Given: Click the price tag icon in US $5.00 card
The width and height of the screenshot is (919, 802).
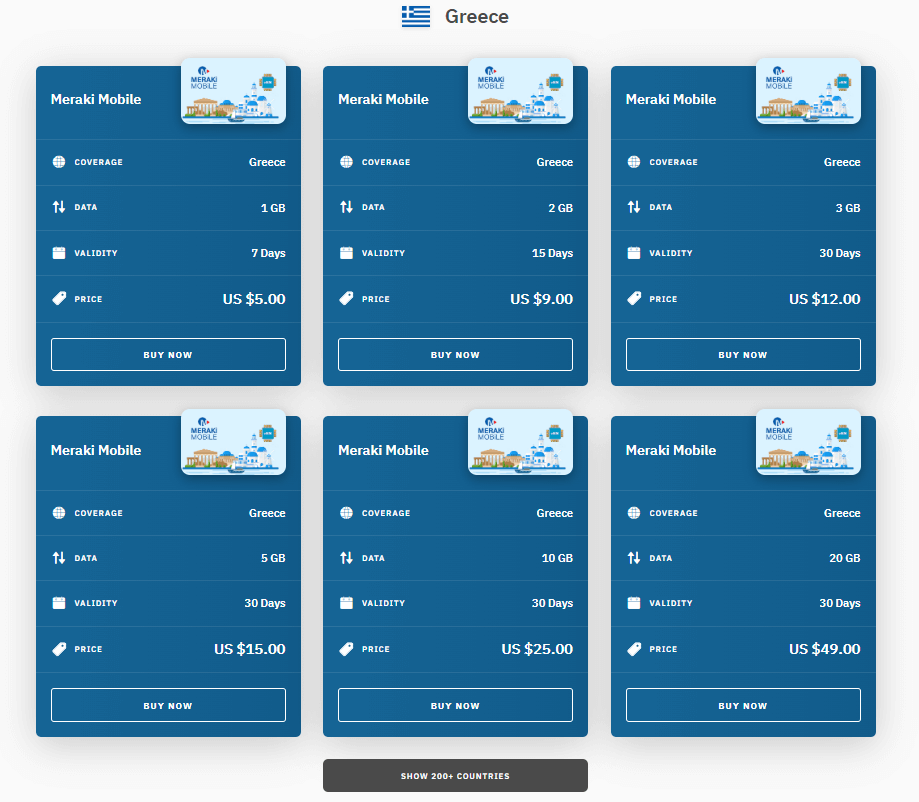Looking at the screenshot, I should (59, 298).
